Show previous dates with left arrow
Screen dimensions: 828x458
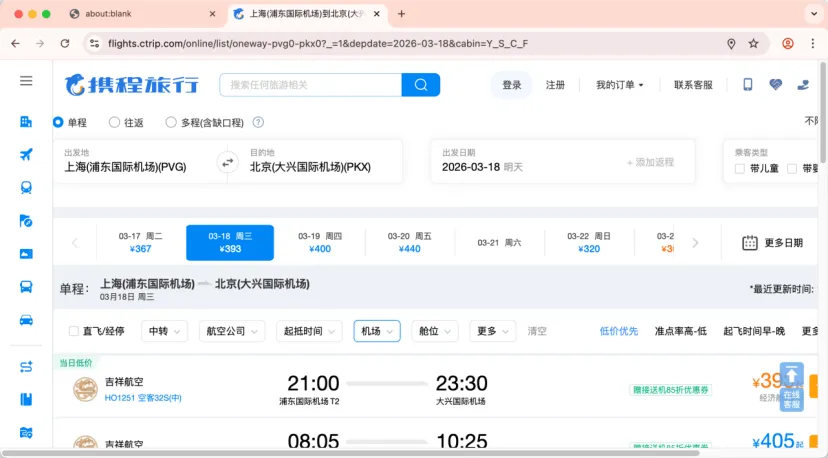point(74,243)
